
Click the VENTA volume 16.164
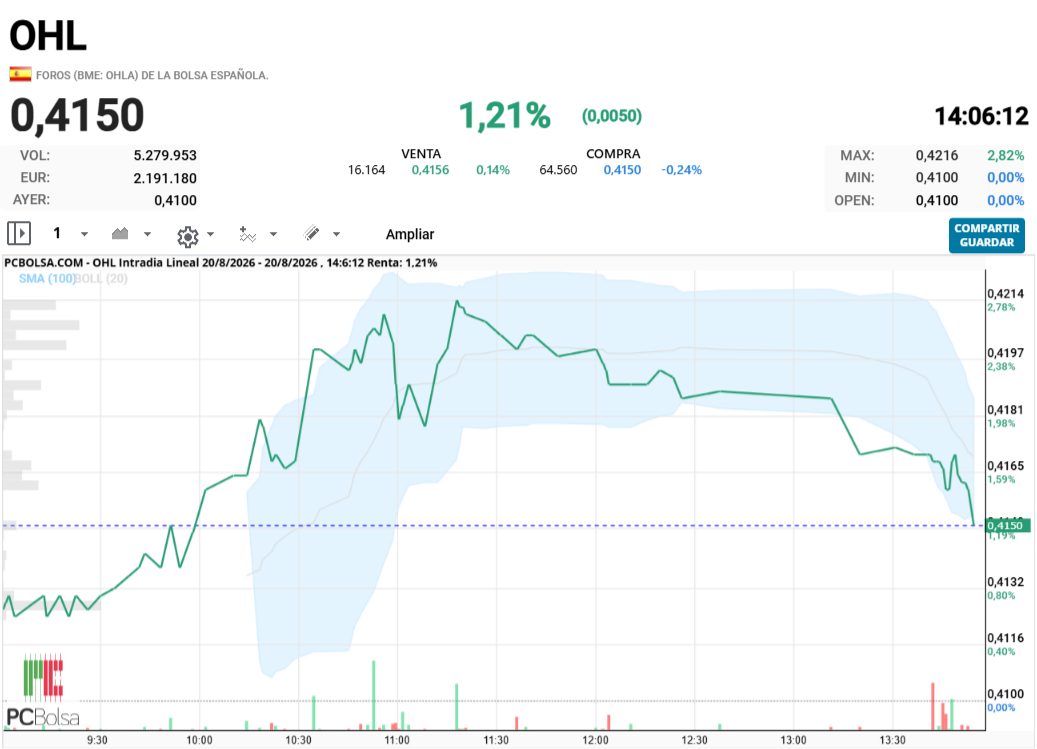(366, 170)
